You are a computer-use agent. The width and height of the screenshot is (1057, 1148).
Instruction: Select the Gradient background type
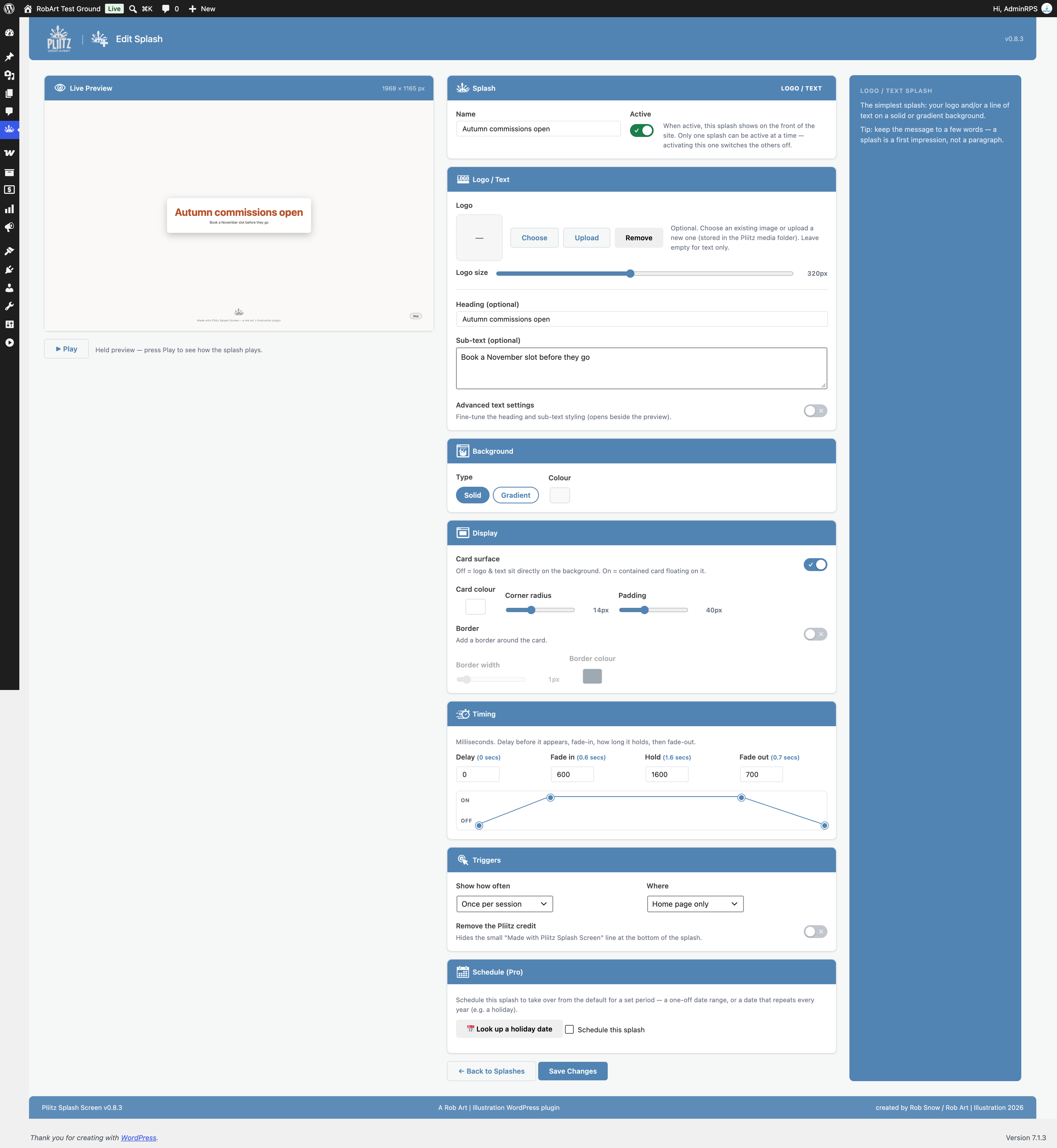pos(515,495)
